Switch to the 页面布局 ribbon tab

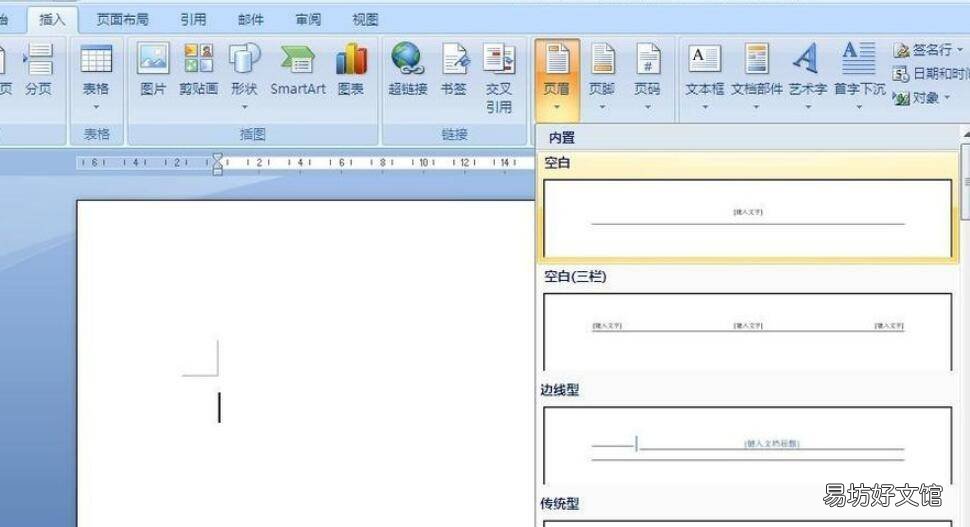point(122,20)
